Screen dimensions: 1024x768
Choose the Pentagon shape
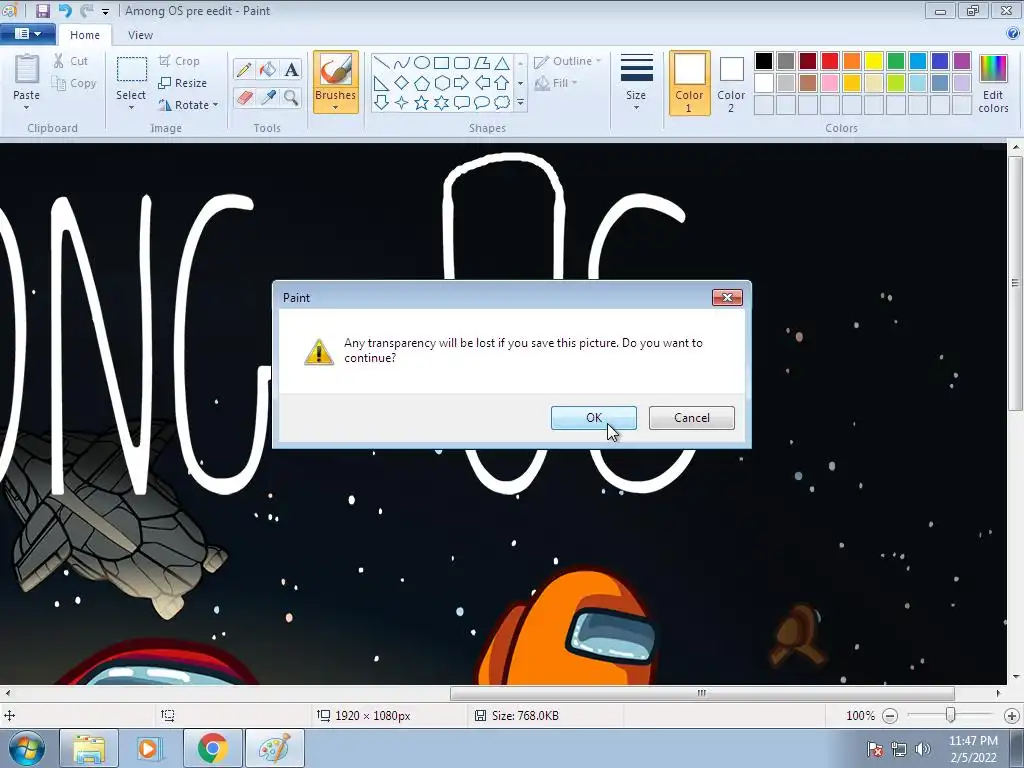(x=422, y=83)
